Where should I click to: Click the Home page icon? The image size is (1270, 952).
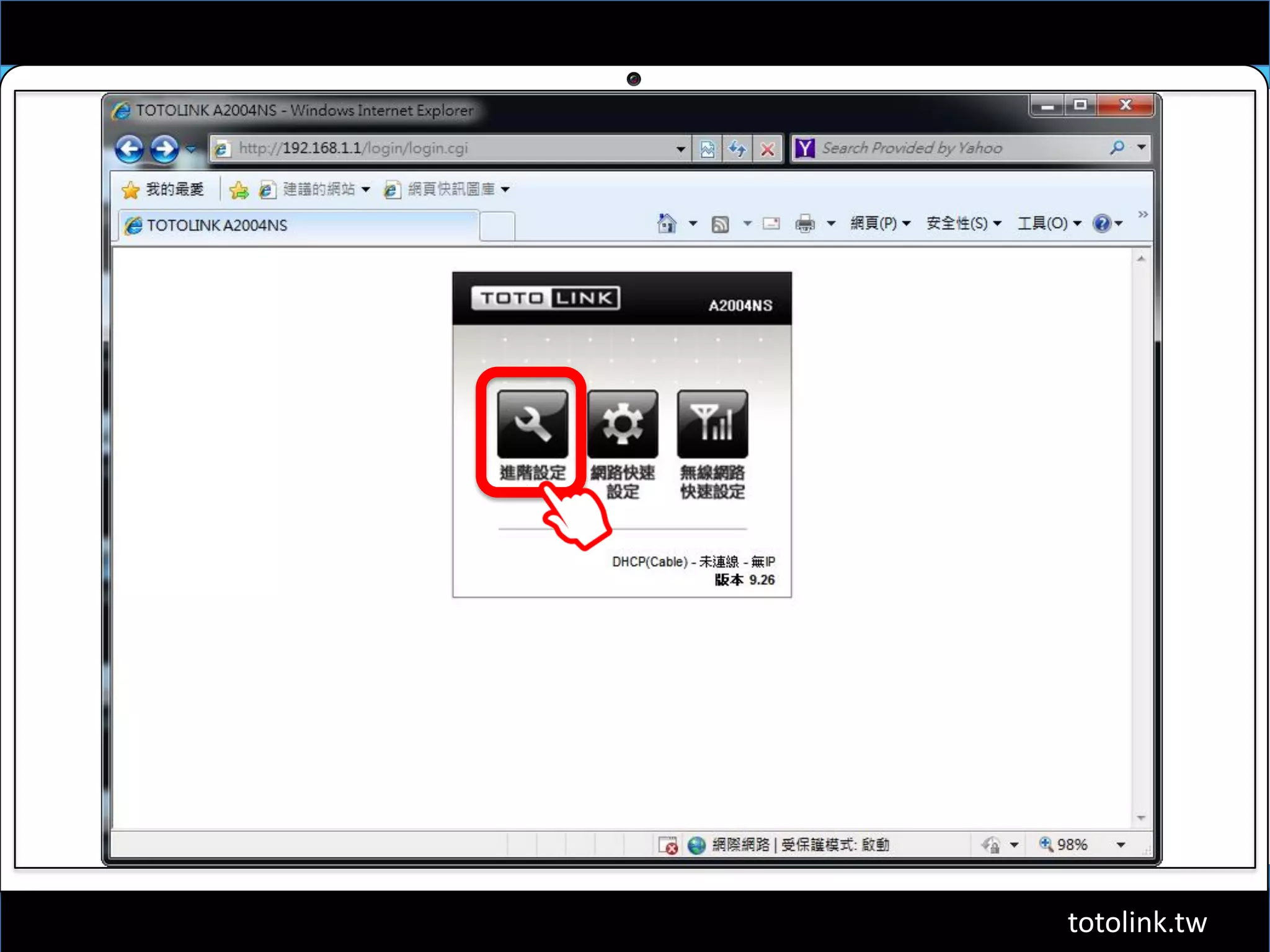pyautogui.click(x=667, y=223)
